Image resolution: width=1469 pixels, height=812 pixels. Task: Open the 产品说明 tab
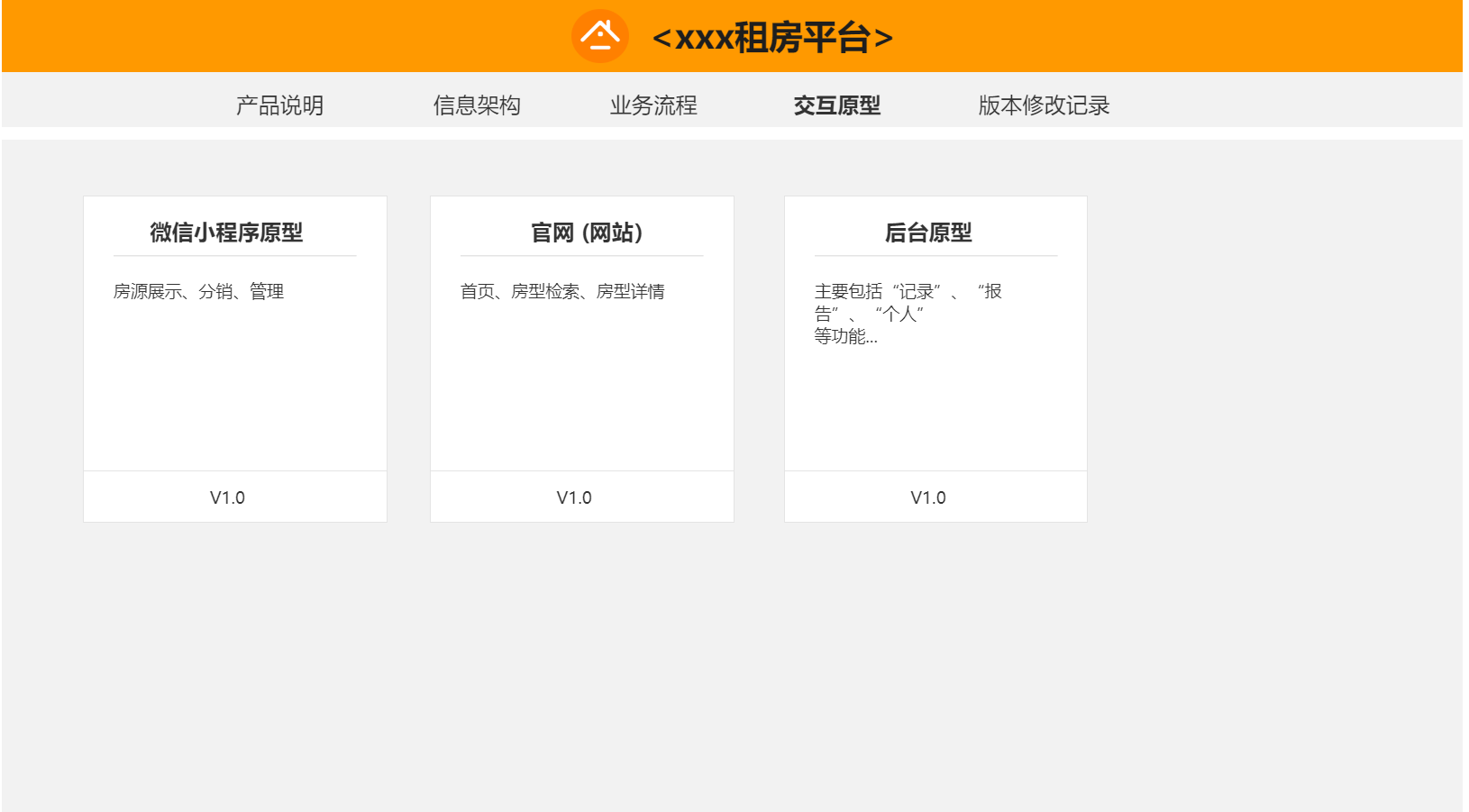click(279, 105)
